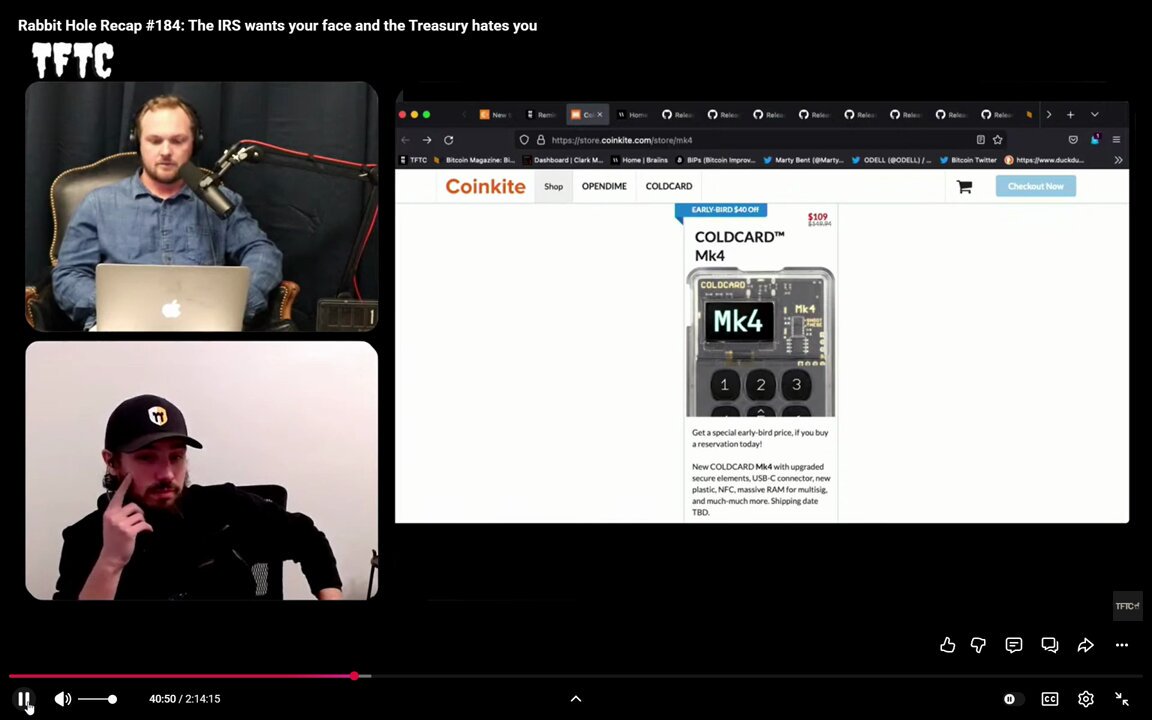
Task: Toggle reader view icon in address bar
Action: [x=981, y=140]
